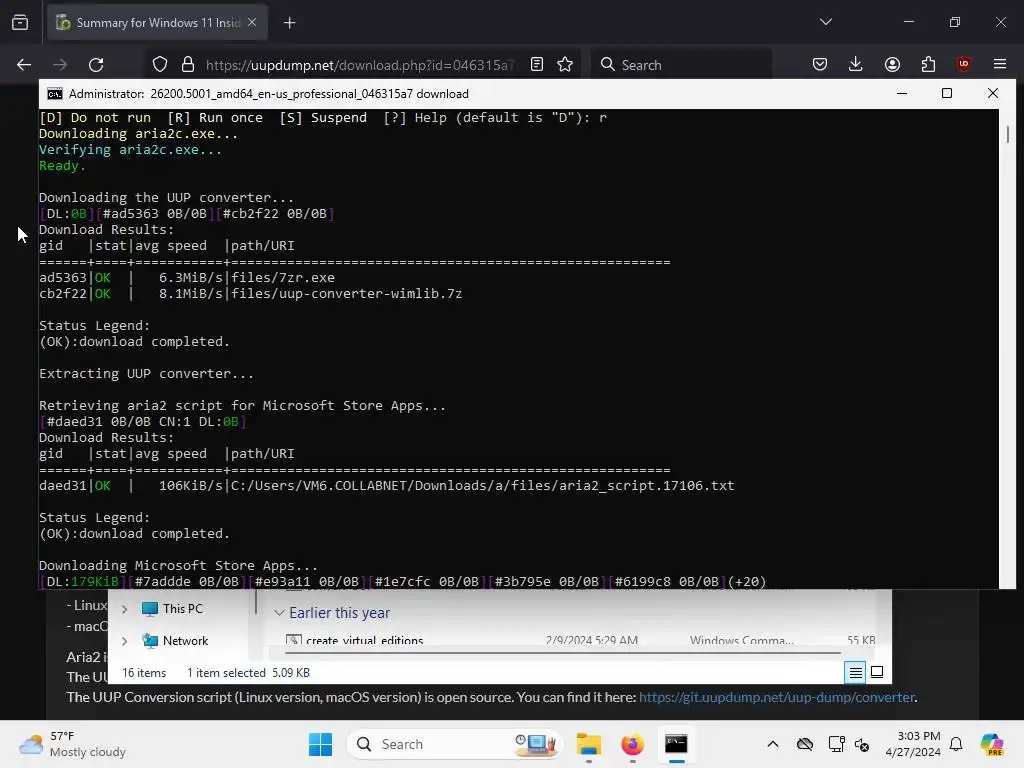Close the Summary for Windows 11 tab
Image resolution: width=1024 pixels, height=768 pixels.
point(252,23)
